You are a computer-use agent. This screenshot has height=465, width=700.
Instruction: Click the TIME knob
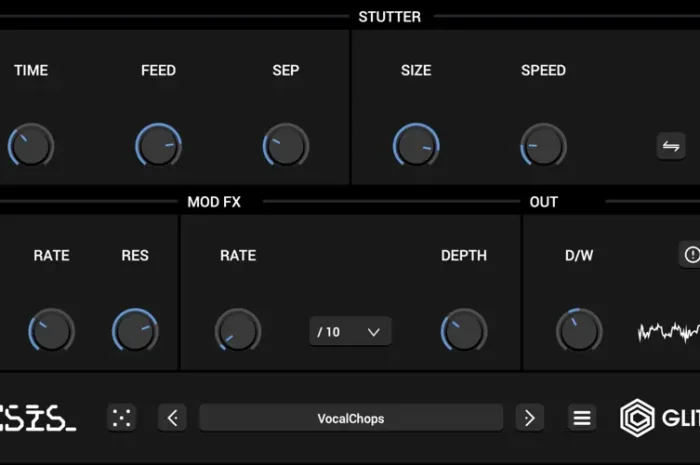tap(31, 146)
